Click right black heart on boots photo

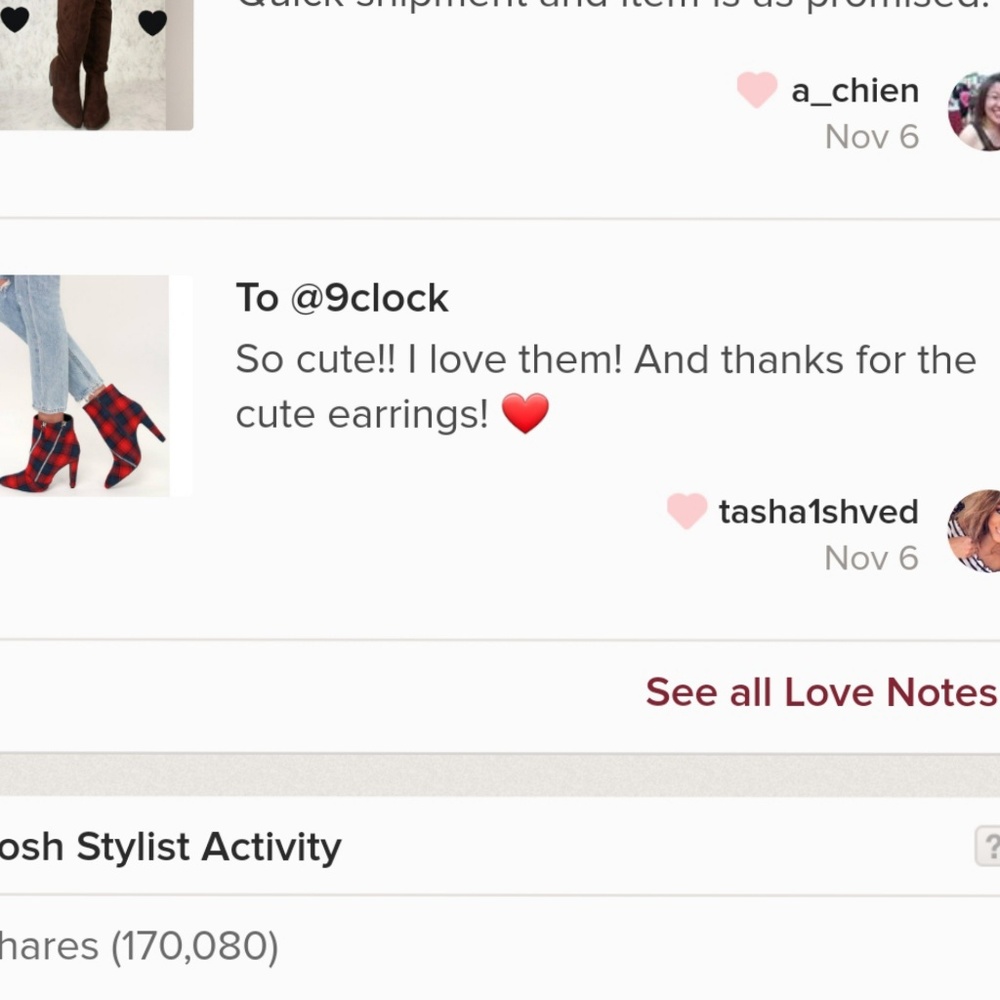click(x=152, y=22)
